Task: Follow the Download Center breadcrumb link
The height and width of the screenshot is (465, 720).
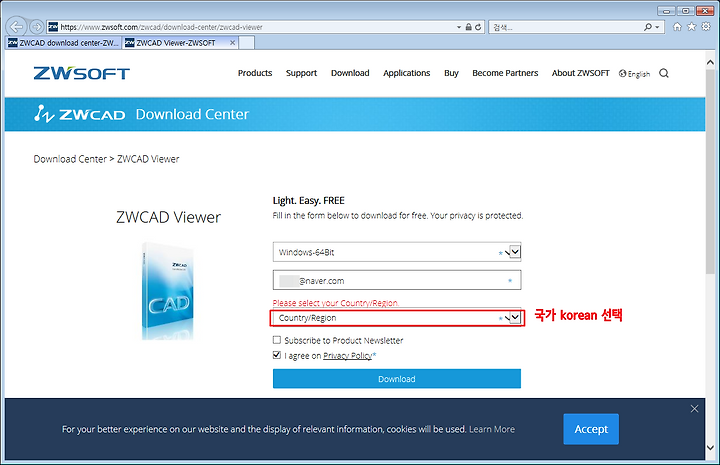Action: (x=70, y=159)
